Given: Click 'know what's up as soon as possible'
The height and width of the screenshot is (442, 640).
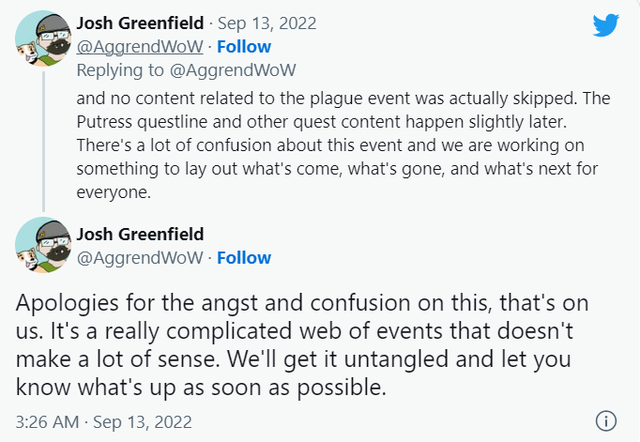Looking at the screenshot, I should pyautogui.click(x=200, y=387).
